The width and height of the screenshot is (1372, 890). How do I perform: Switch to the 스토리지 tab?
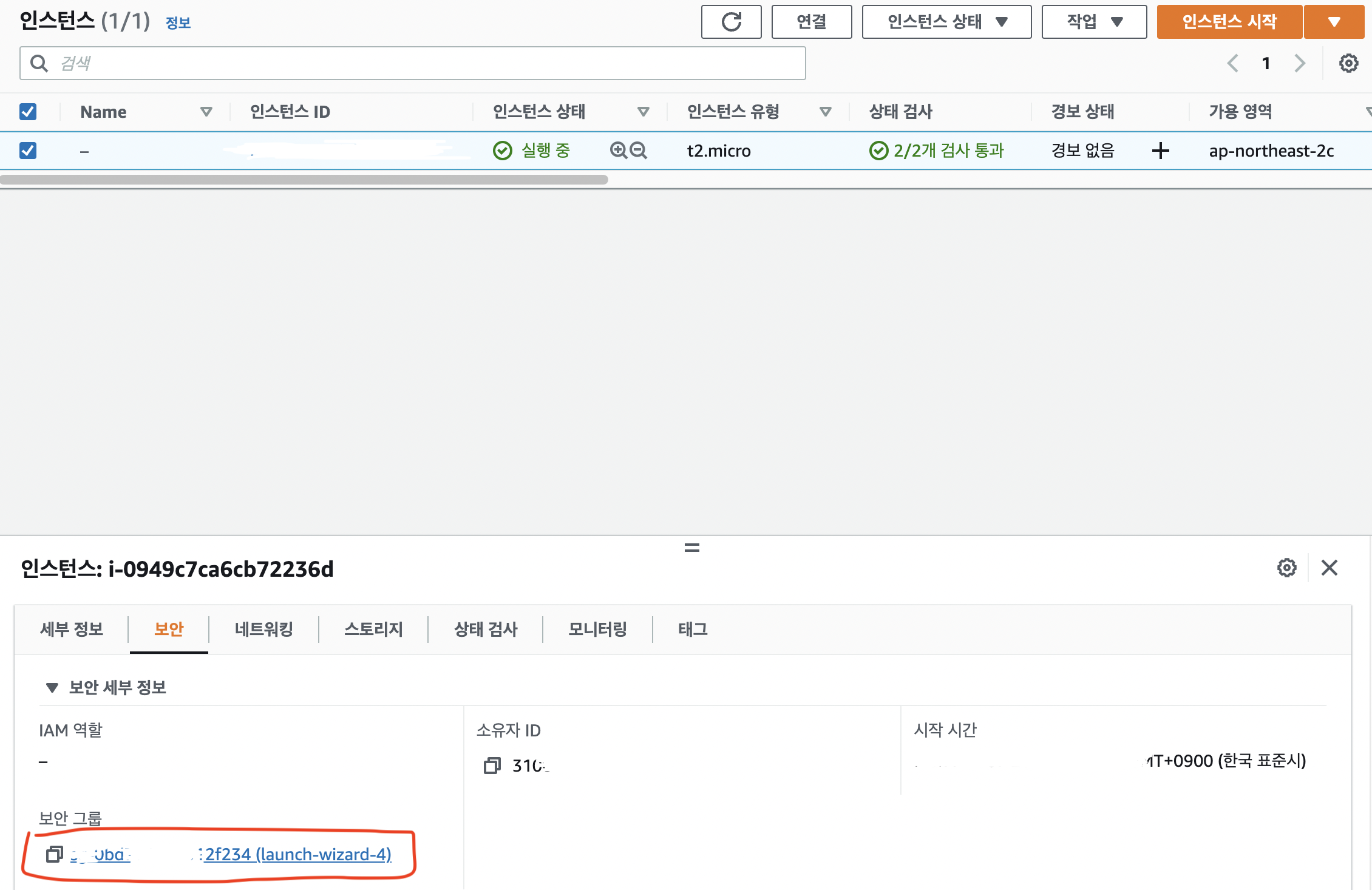(373, 629)
